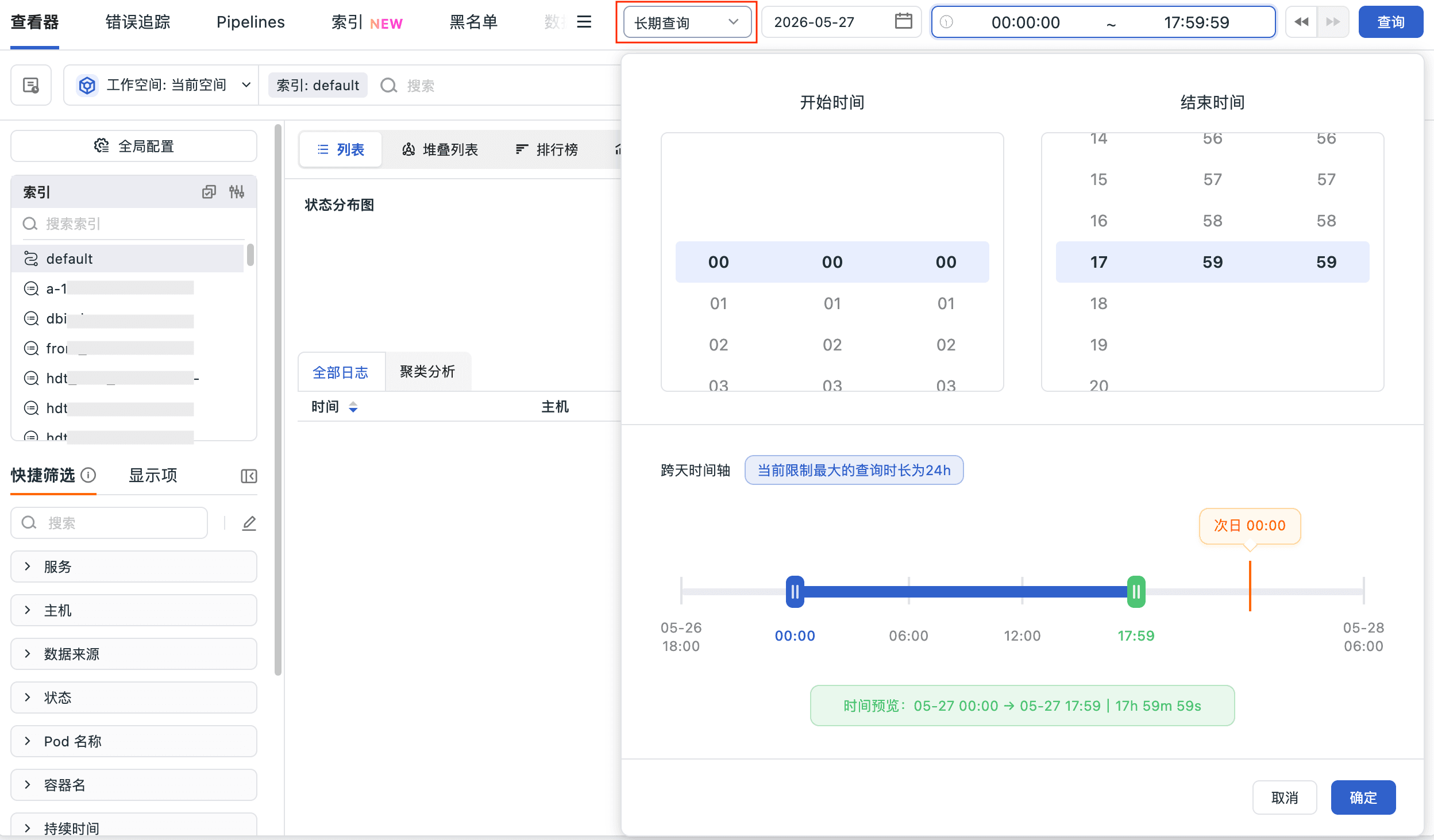The height and width of the screenshot is (840, 1434).
Task: Click the copy icon in index panel header
Action: 209,192
